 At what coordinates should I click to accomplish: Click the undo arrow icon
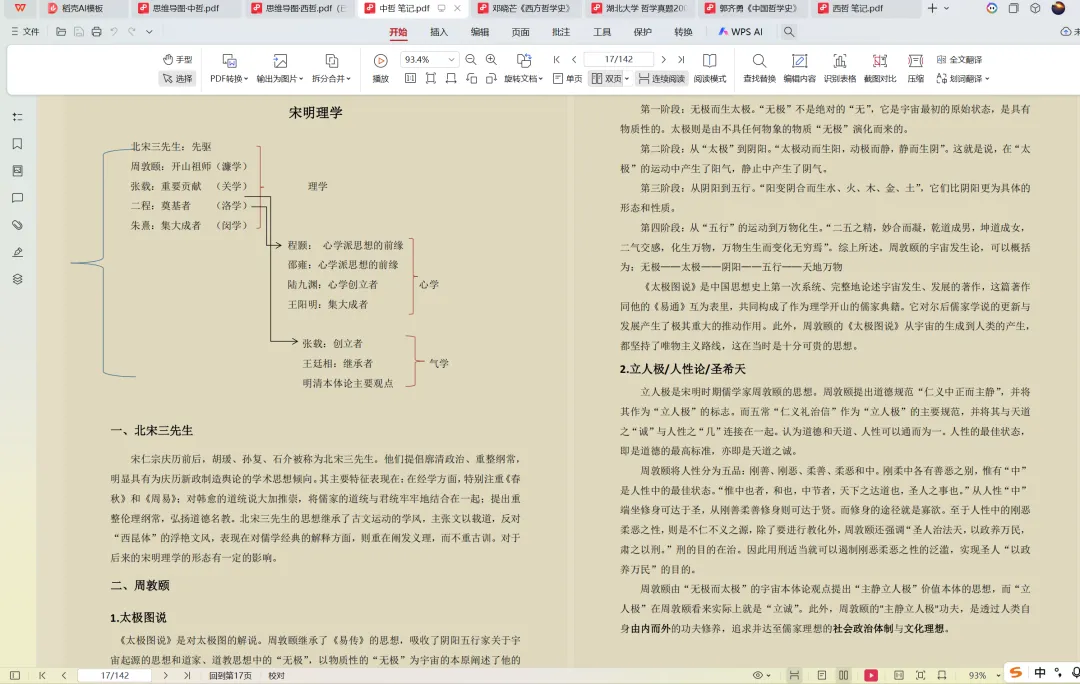[x=114, y=32]
